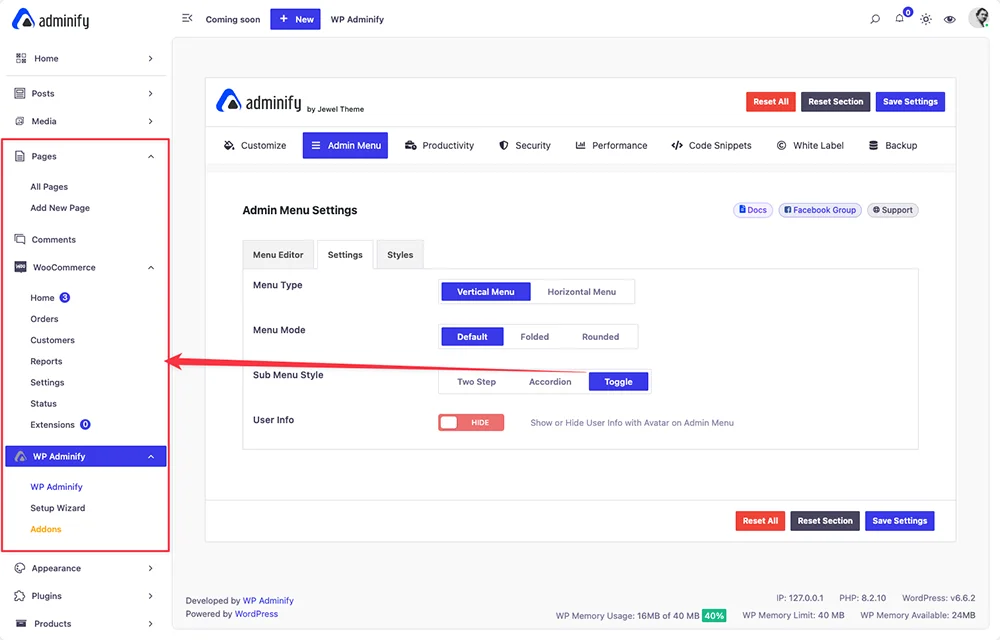
Task: Expand the Products menu chevron
Action: point(151,623)
